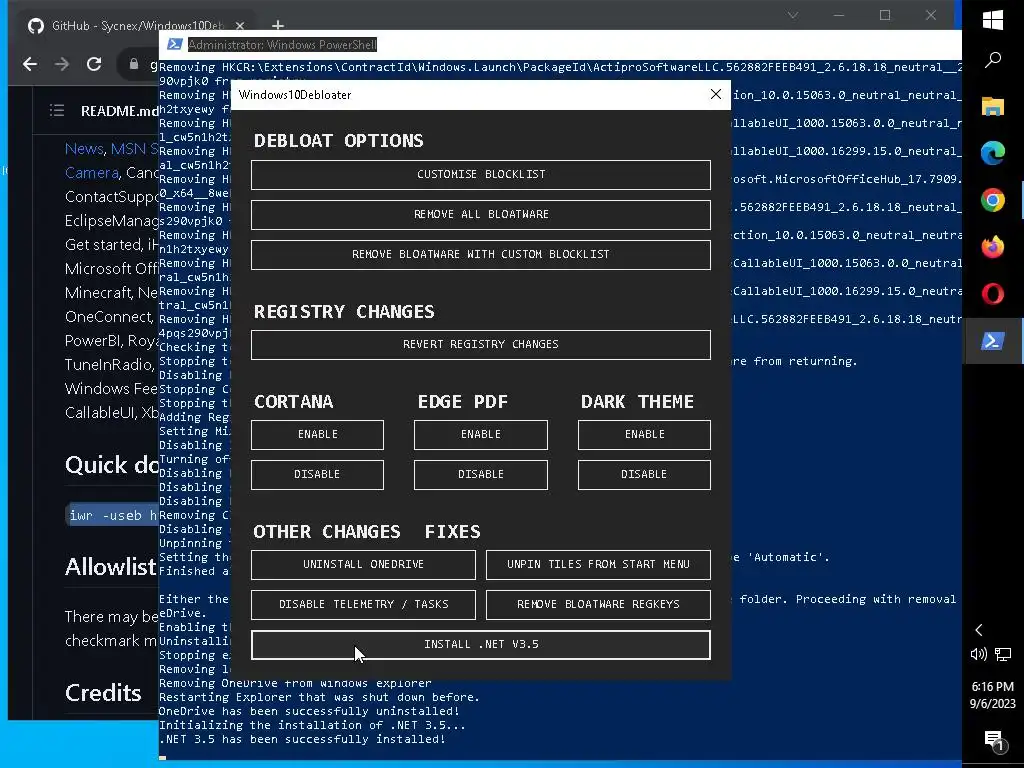Click the browser back arrow

point(30,64)
